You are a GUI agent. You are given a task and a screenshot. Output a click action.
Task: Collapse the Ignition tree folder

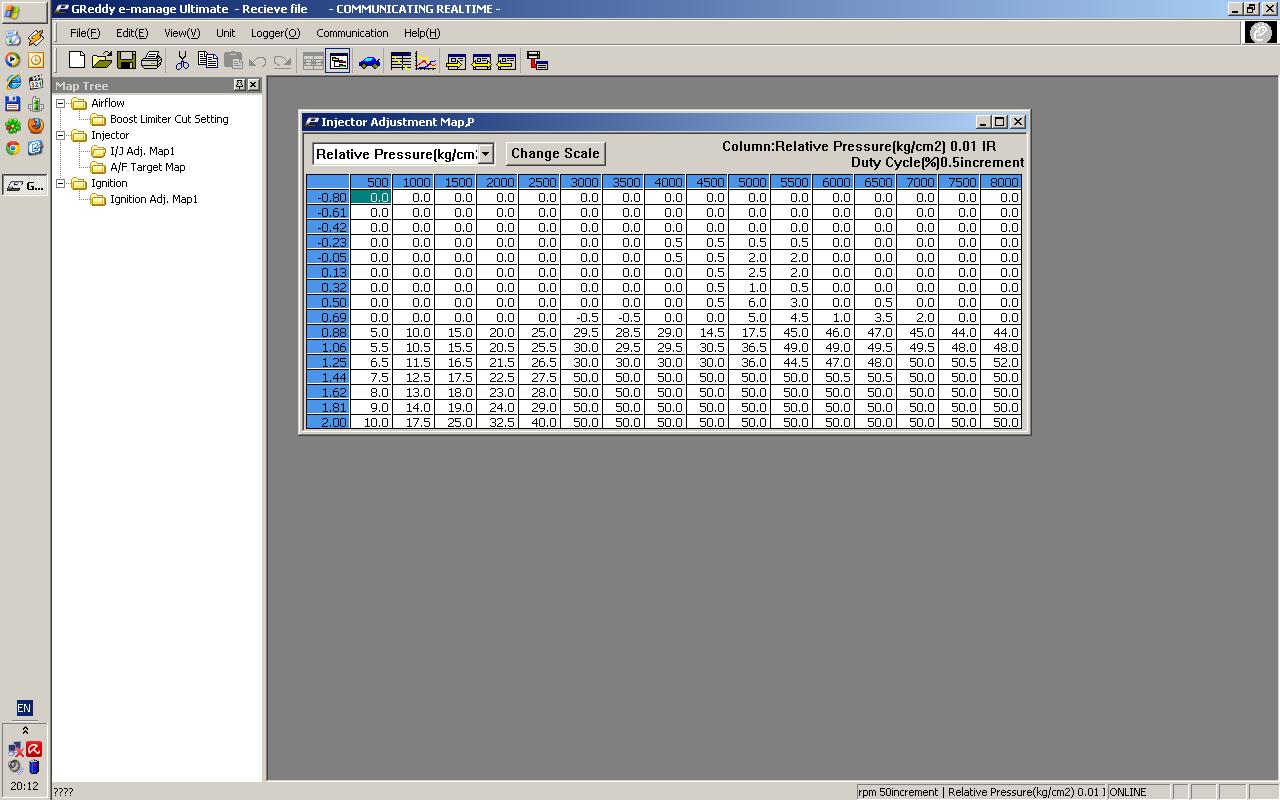point(61,183)
